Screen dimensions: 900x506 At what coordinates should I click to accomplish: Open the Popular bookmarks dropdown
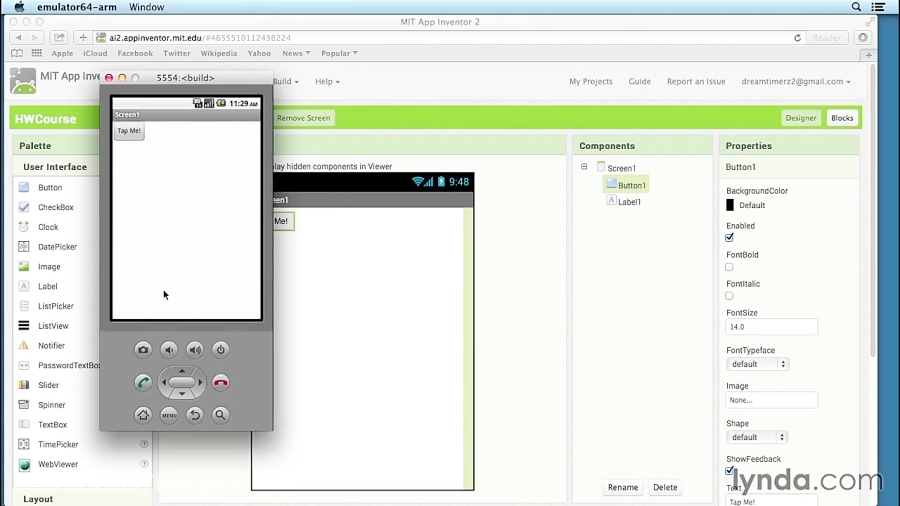[339, 53]
